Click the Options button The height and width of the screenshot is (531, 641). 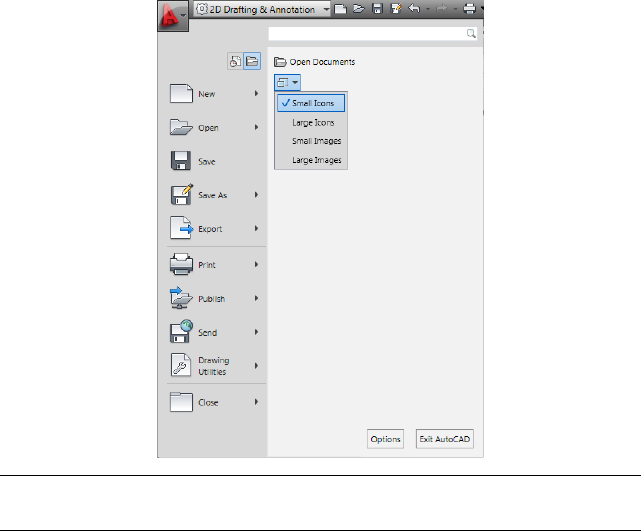pos(385,439)
